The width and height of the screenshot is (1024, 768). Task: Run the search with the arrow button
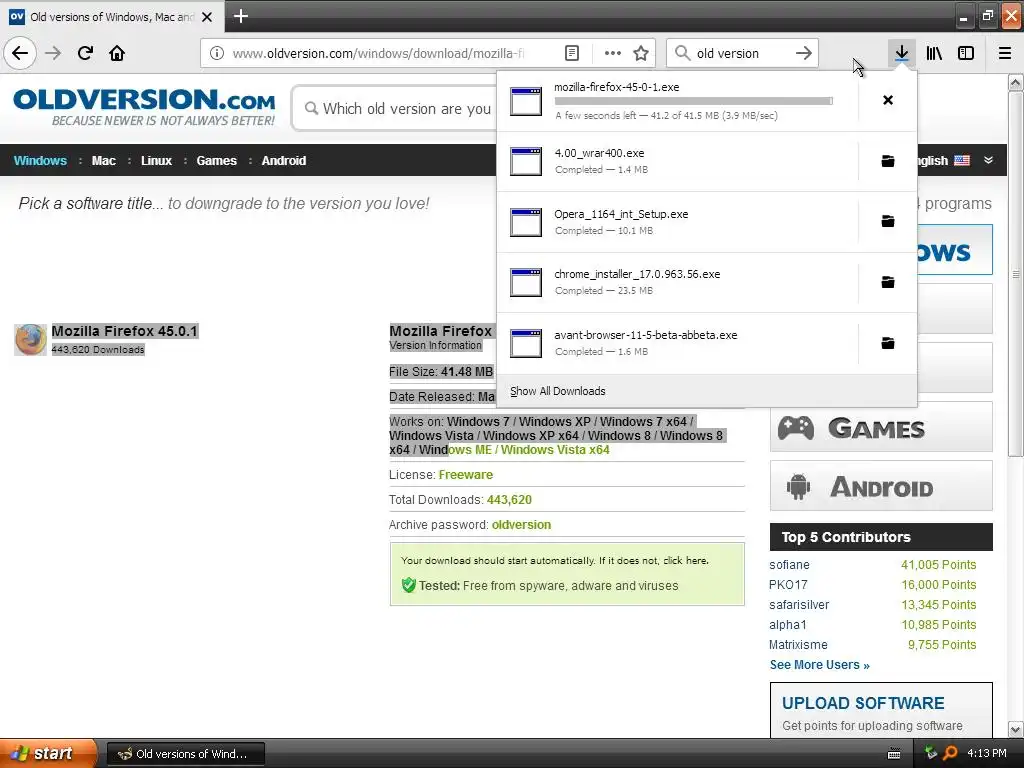(804, 53)
